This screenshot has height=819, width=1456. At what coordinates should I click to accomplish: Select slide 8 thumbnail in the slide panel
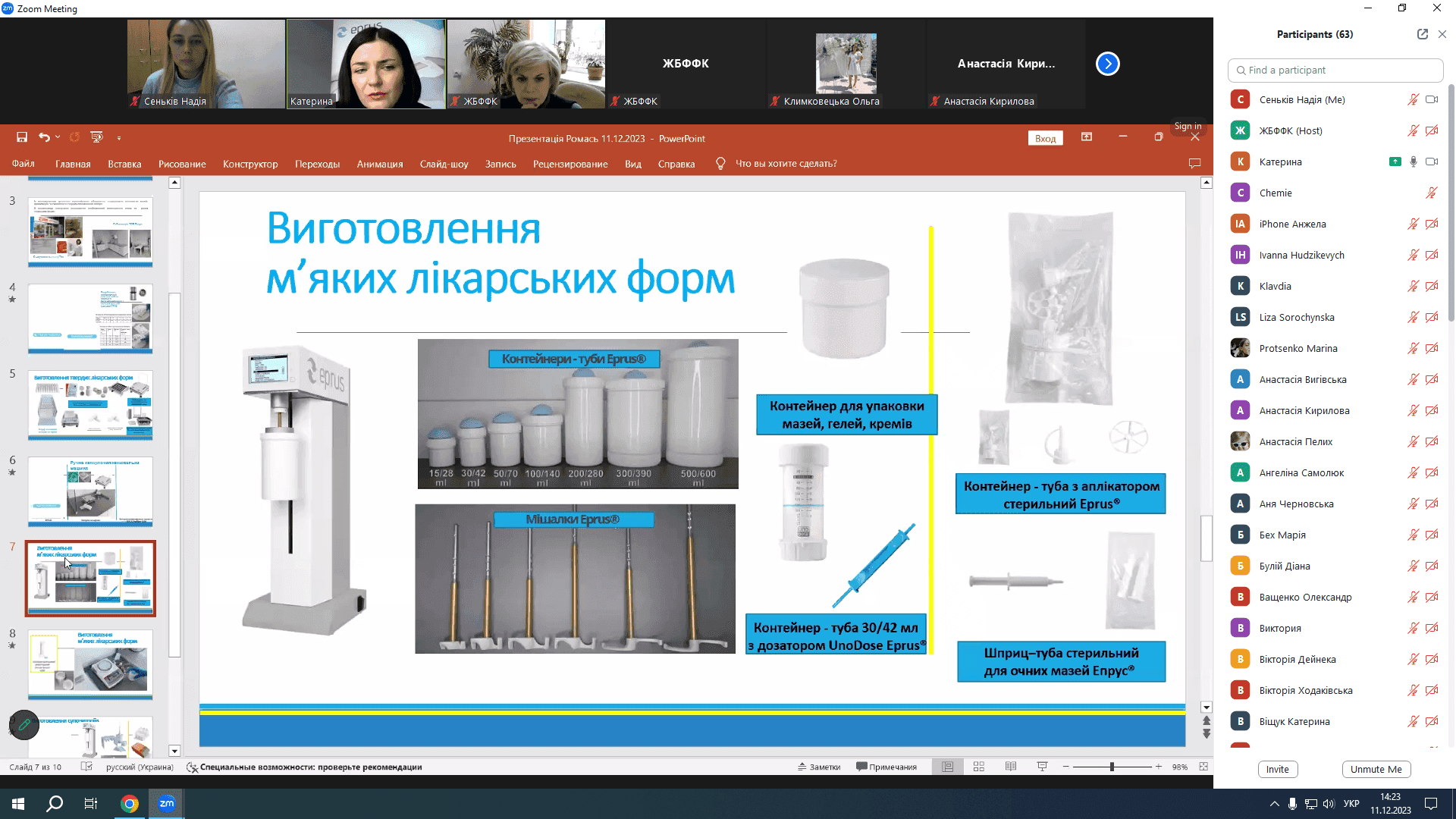click(x=90, y=664)
